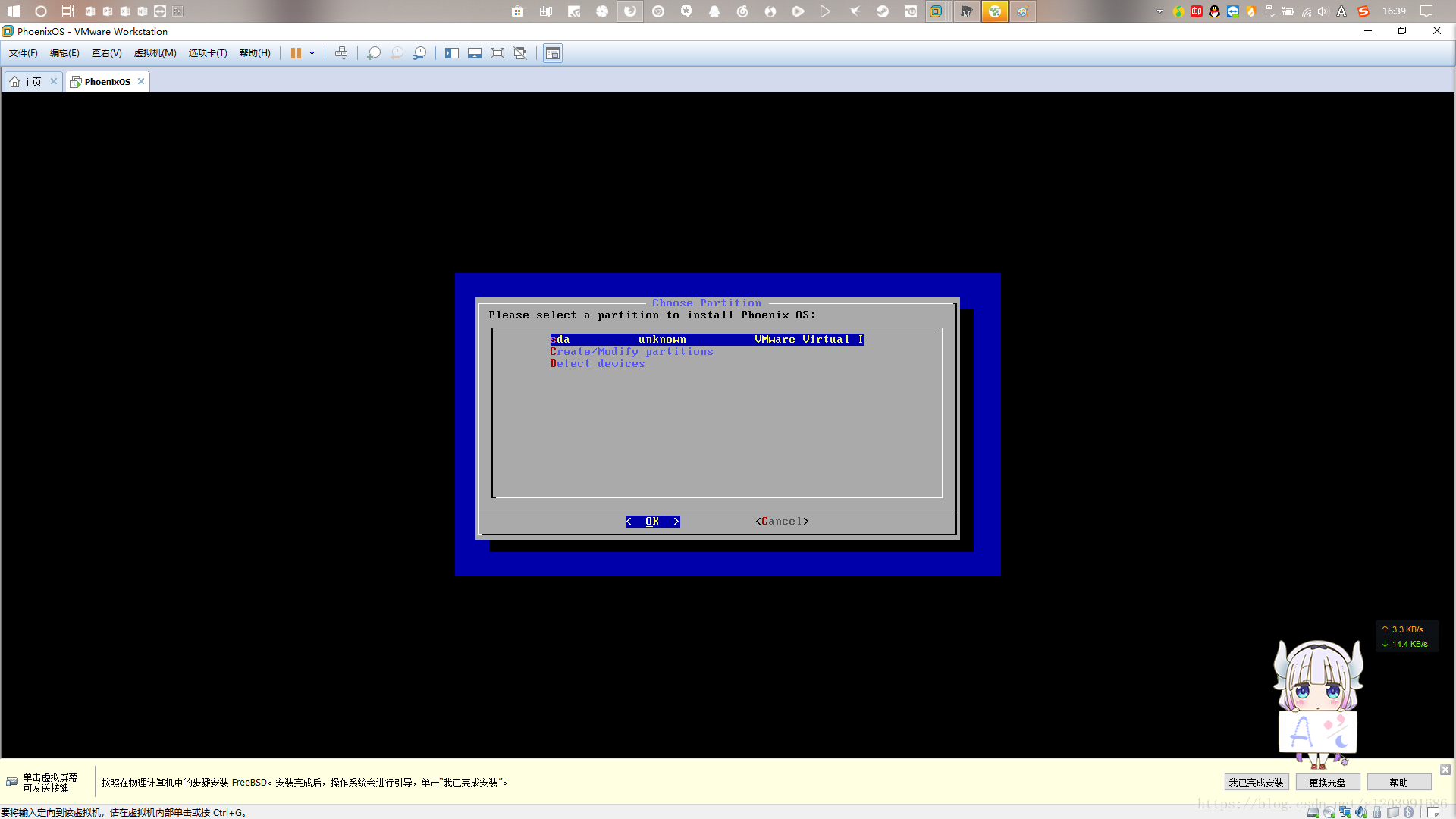
Task: Click the OK button to confirm
Action: tap(652, 521)
